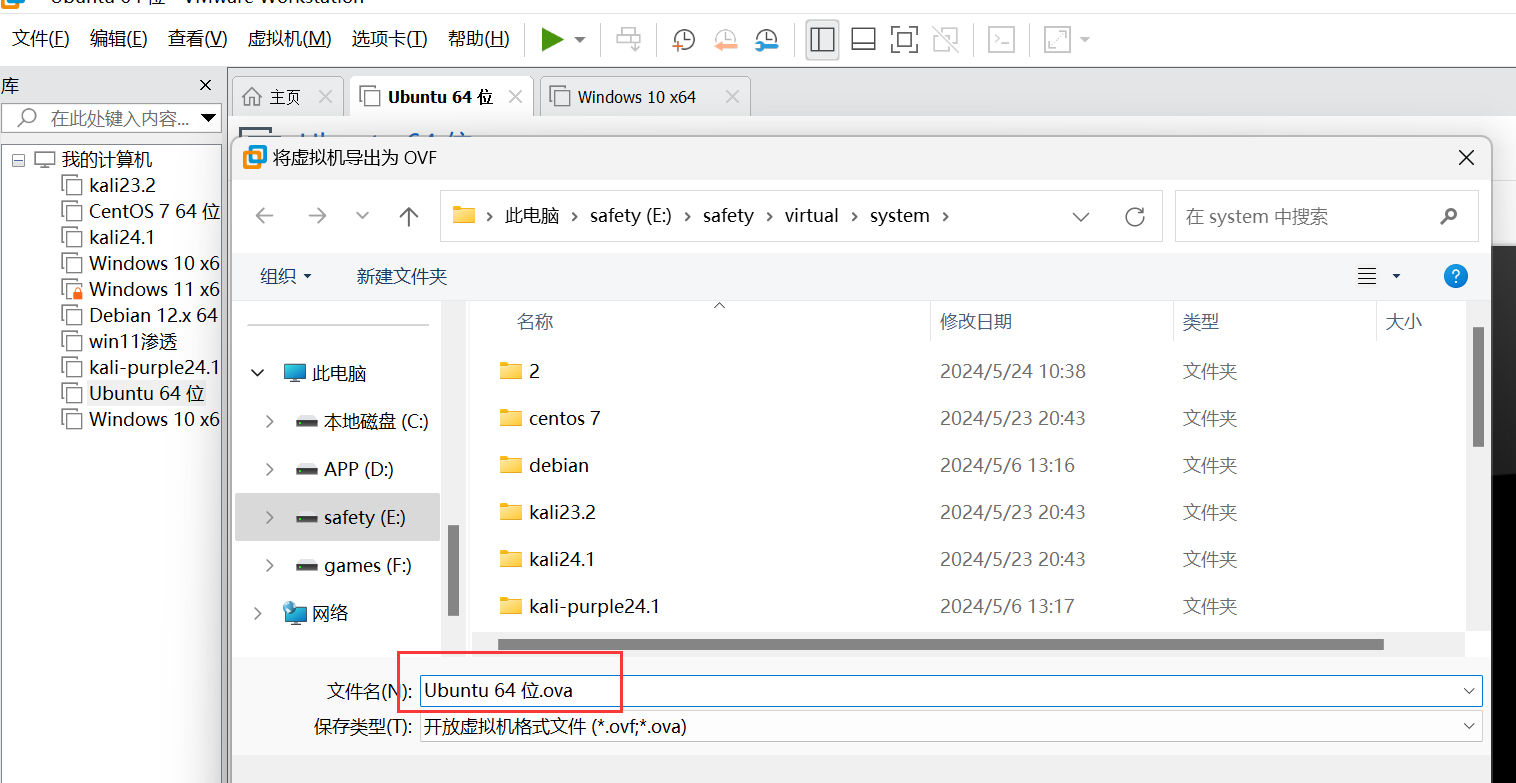The image size is (1516, 783).
Task: Open power options dropdown beside play button
Action: [x=580, y=40]
